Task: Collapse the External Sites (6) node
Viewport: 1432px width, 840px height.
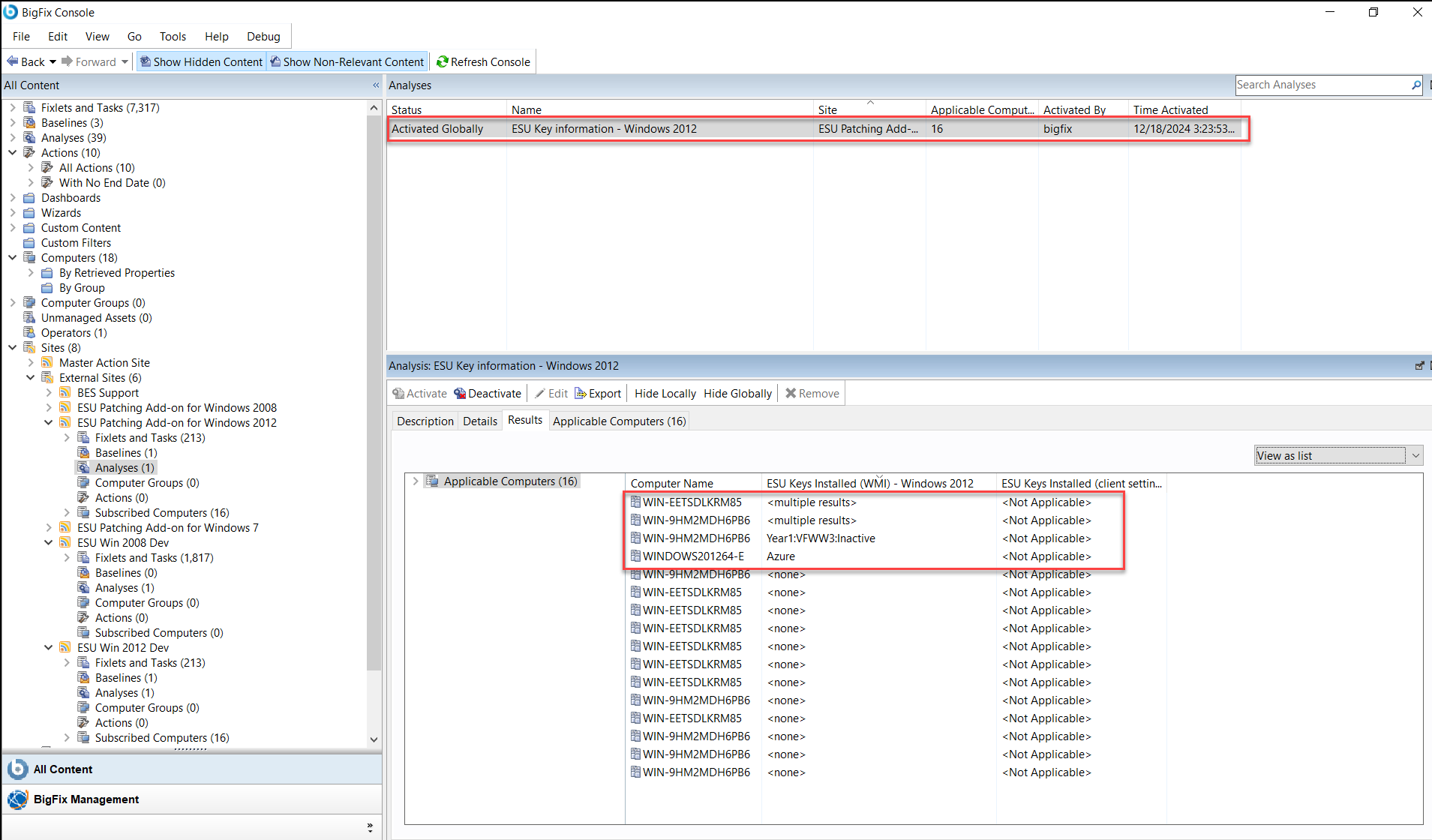Action: point(31,378)
